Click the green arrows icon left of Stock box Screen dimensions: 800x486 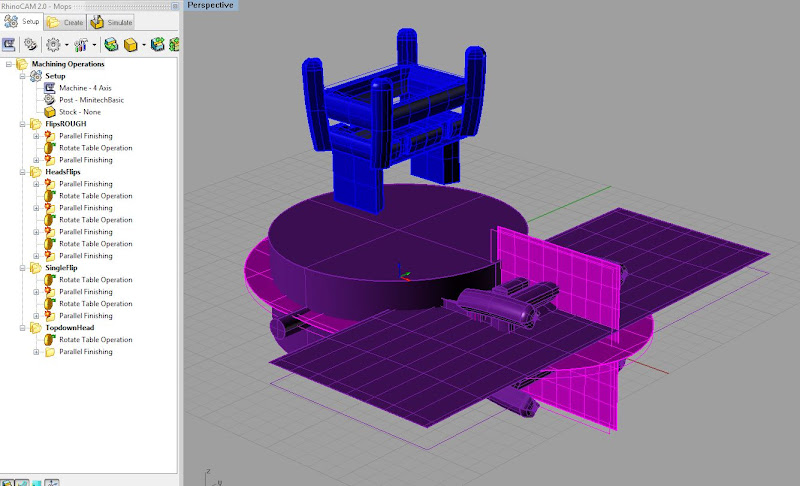(111, 45)
